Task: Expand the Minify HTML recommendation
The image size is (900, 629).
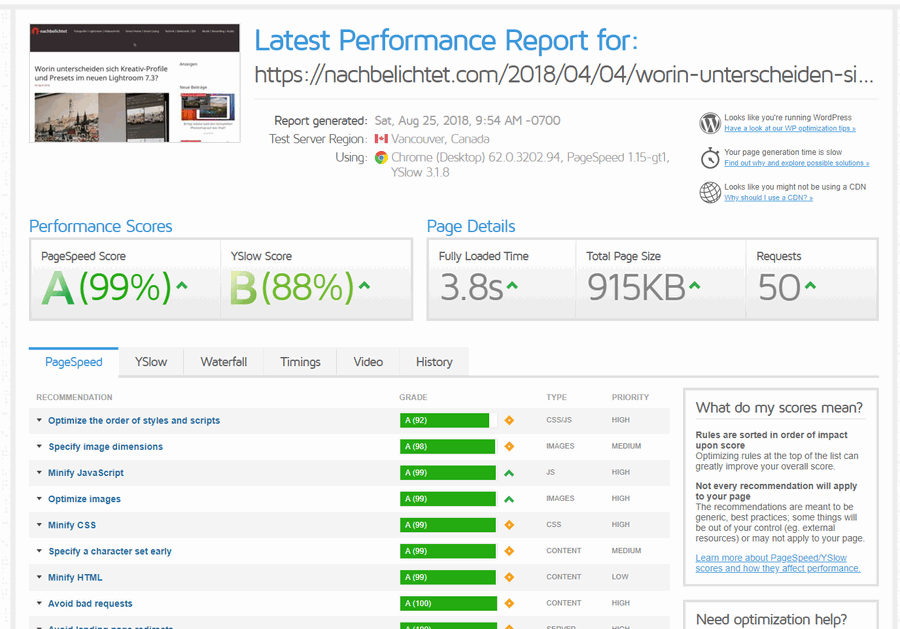Action: pos(74,577)
